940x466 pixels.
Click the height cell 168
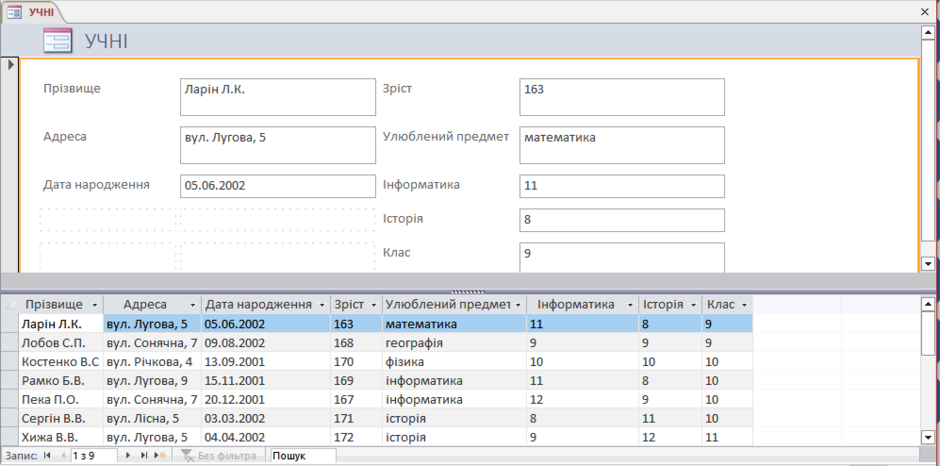pyautogui.click(x=356, y=343)
